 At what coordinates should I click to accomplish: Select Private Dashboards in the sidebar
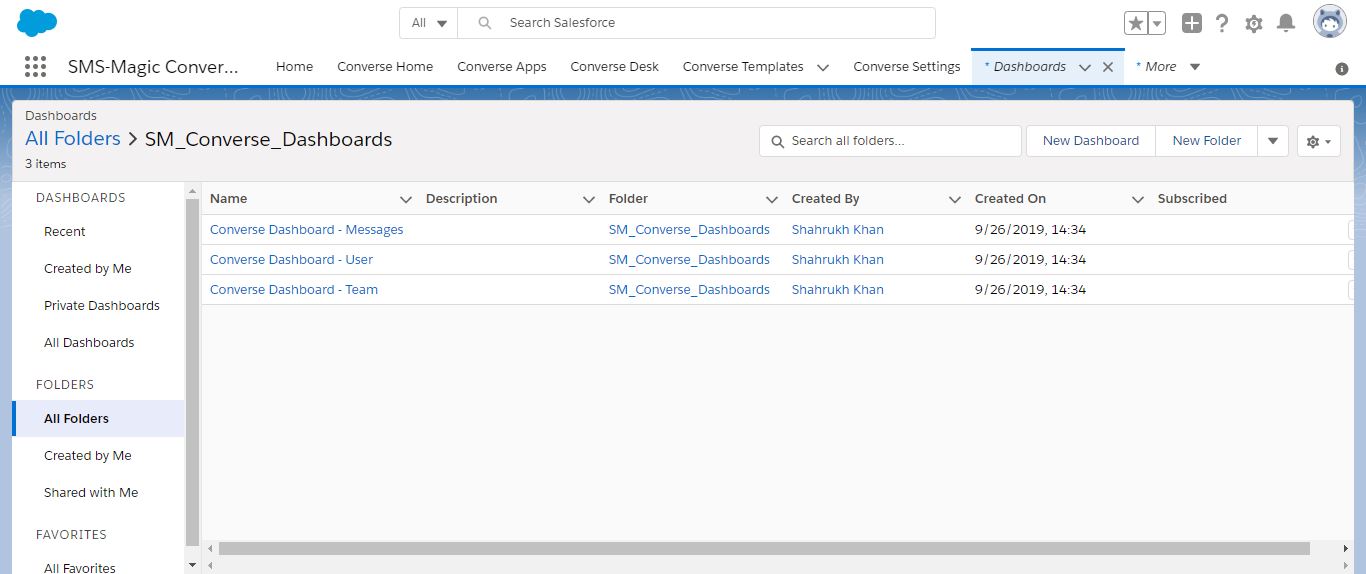click(x=101, y=306)
